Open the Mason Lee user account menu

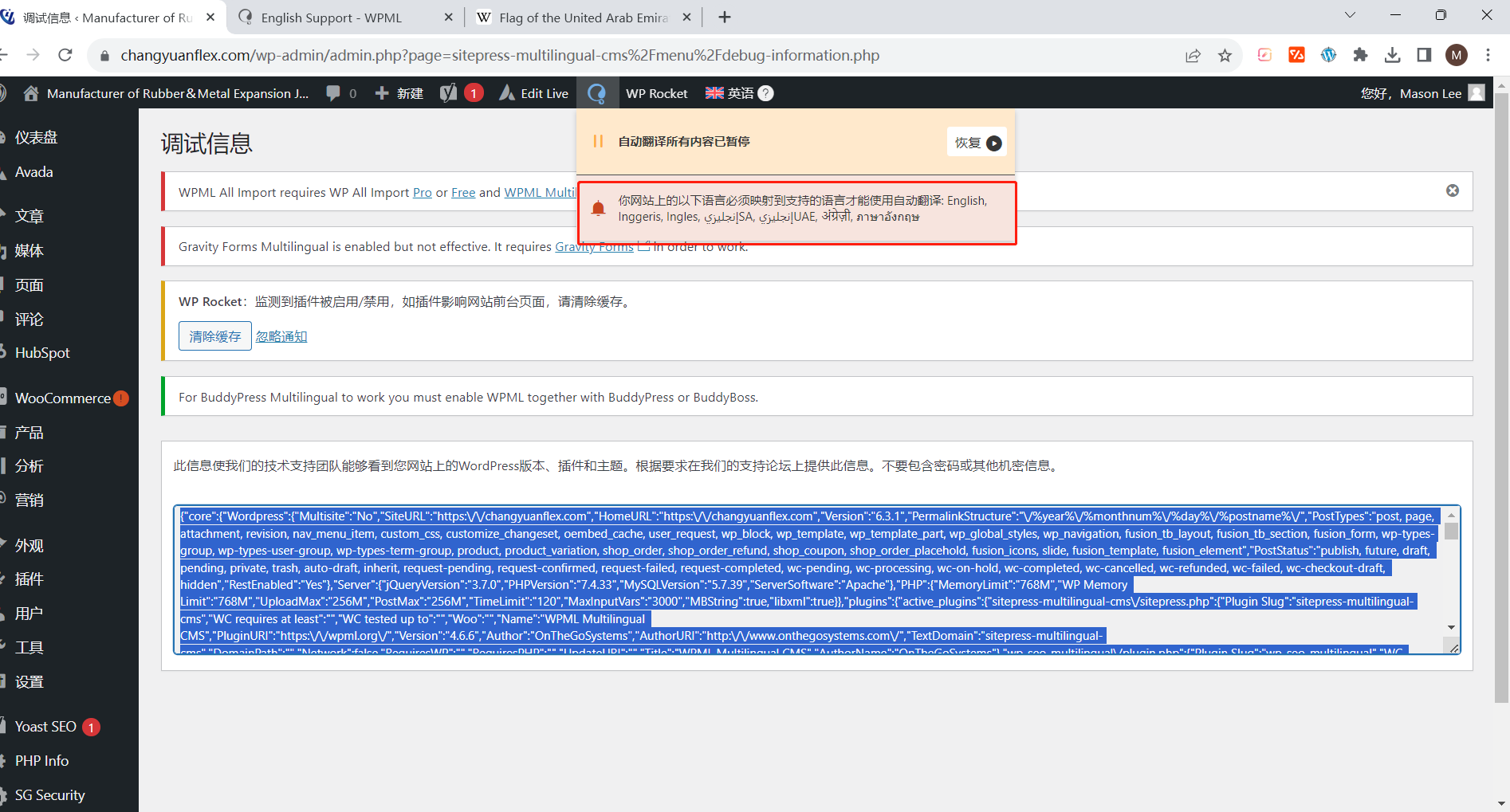pos(1422,93)
